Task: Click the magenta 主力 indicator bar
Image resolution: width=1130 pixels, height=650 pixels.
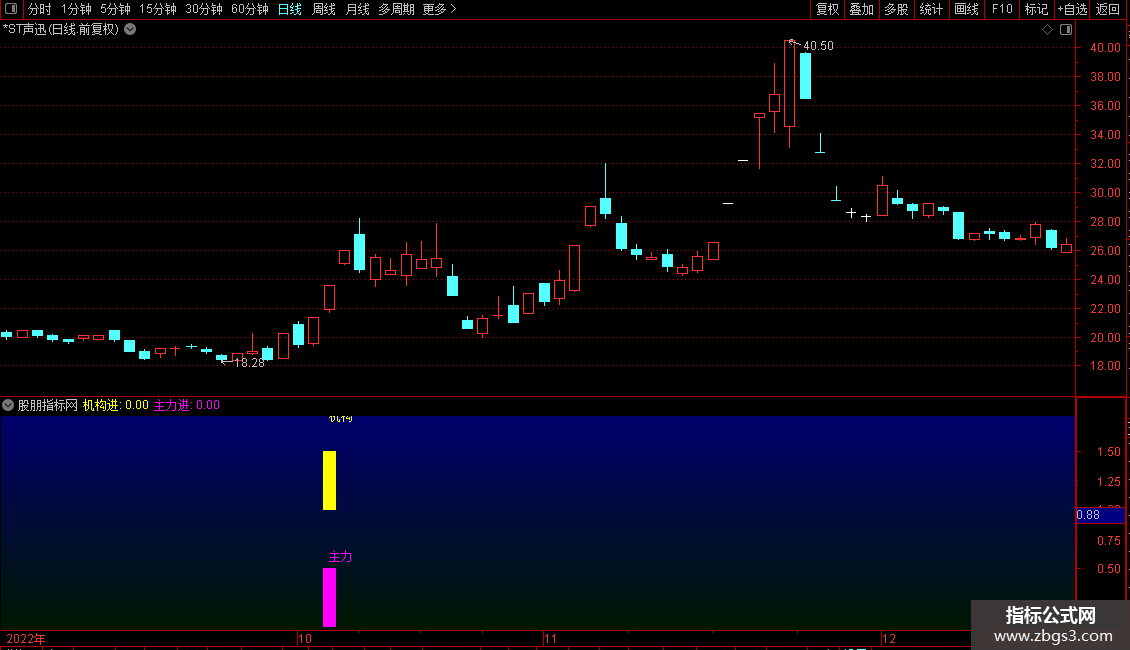Action: tap(329, 597)
